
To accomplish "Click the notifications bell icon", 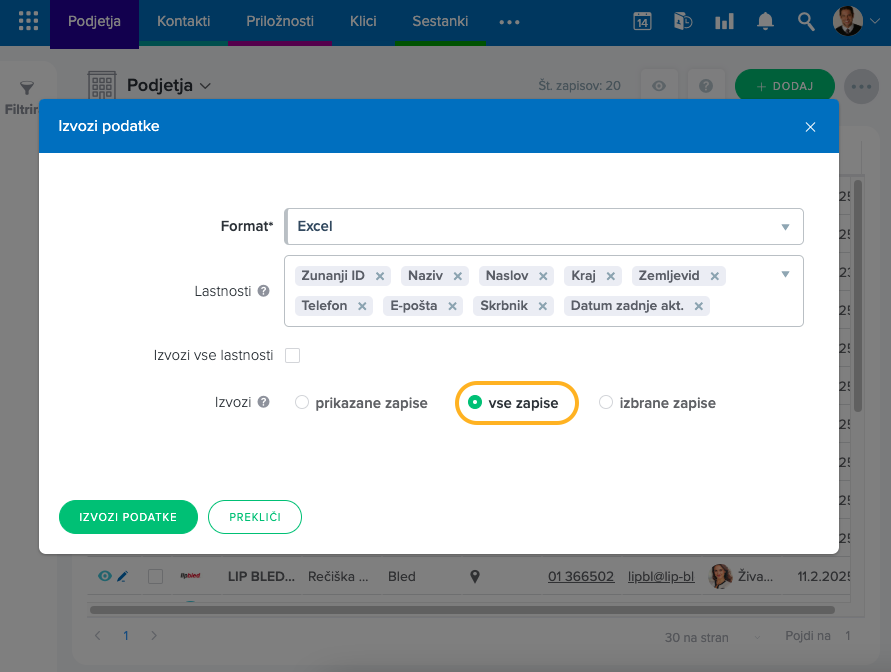I will (x=765, y=21).
